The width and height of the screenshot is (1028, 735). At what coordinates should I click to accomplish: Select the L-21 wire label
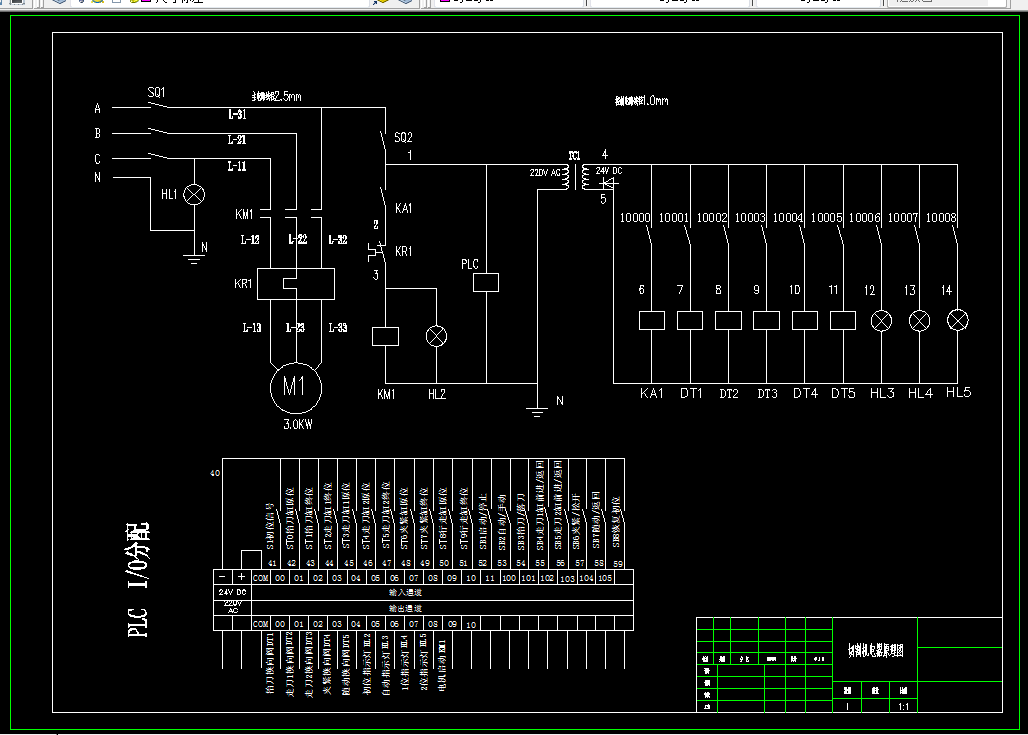click(237, 140)
